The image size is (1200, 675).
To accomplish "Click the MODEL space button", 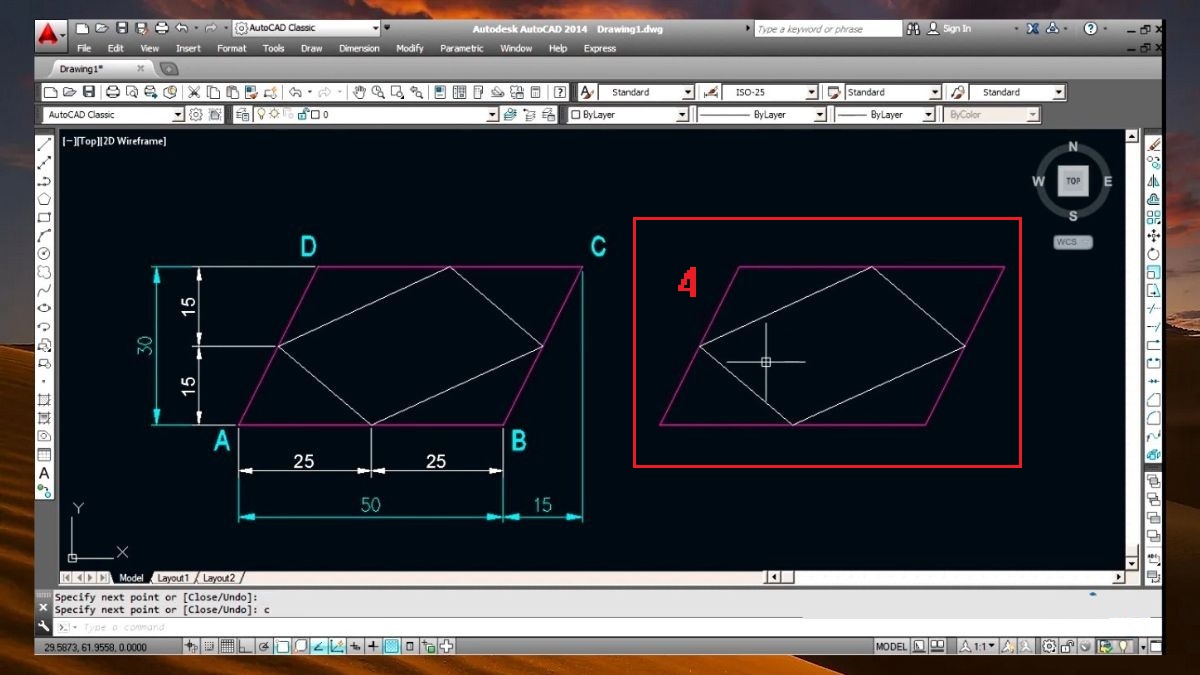I will 891,646.
